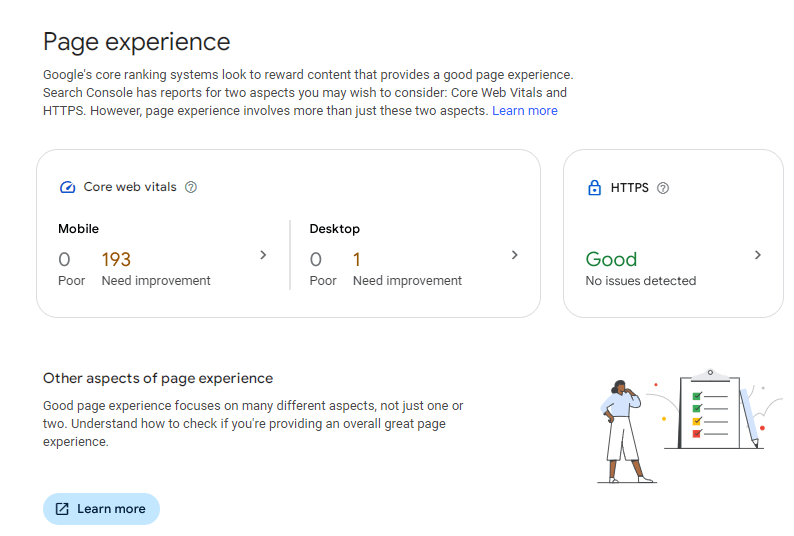Click the No issues detected text
Viewport: 794px width, 536px height.
pos(641,281)
